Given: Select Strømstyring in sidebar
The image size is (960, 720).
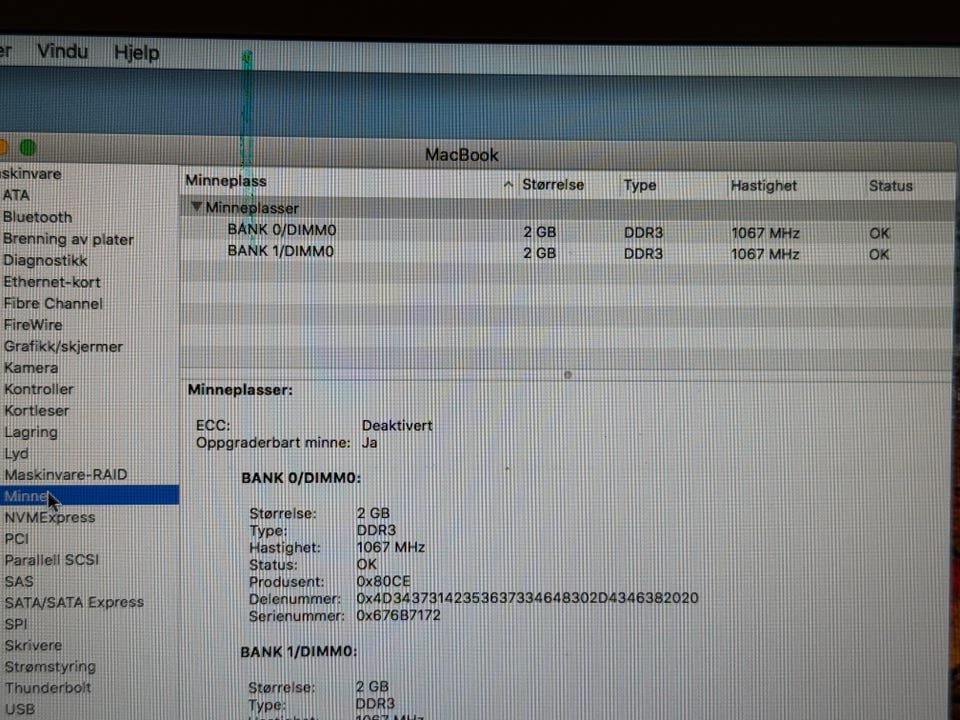Looking at the screenshot, I should 50,667.
